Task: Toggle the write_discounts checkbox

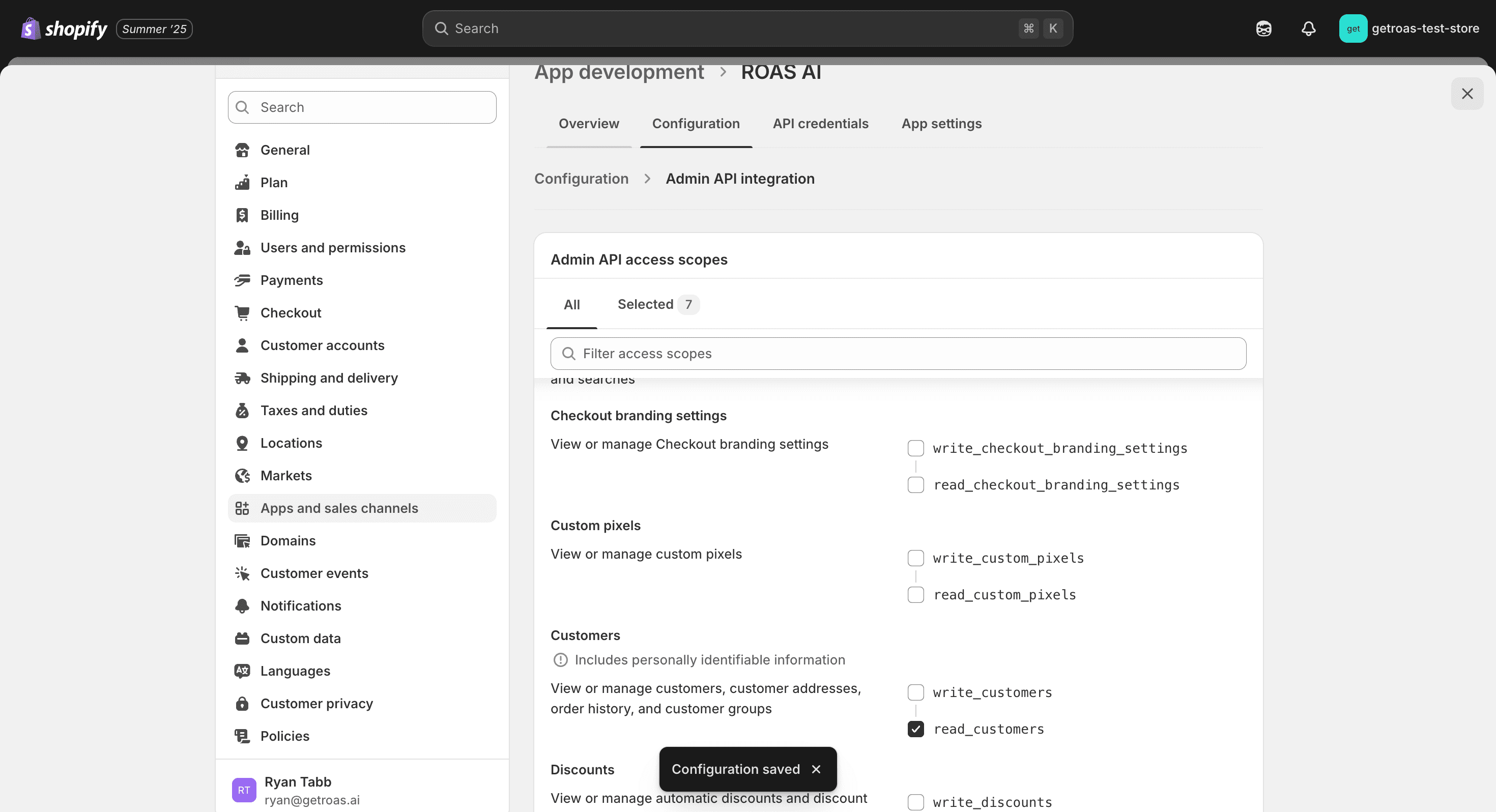Action: [x=915, y=801]
